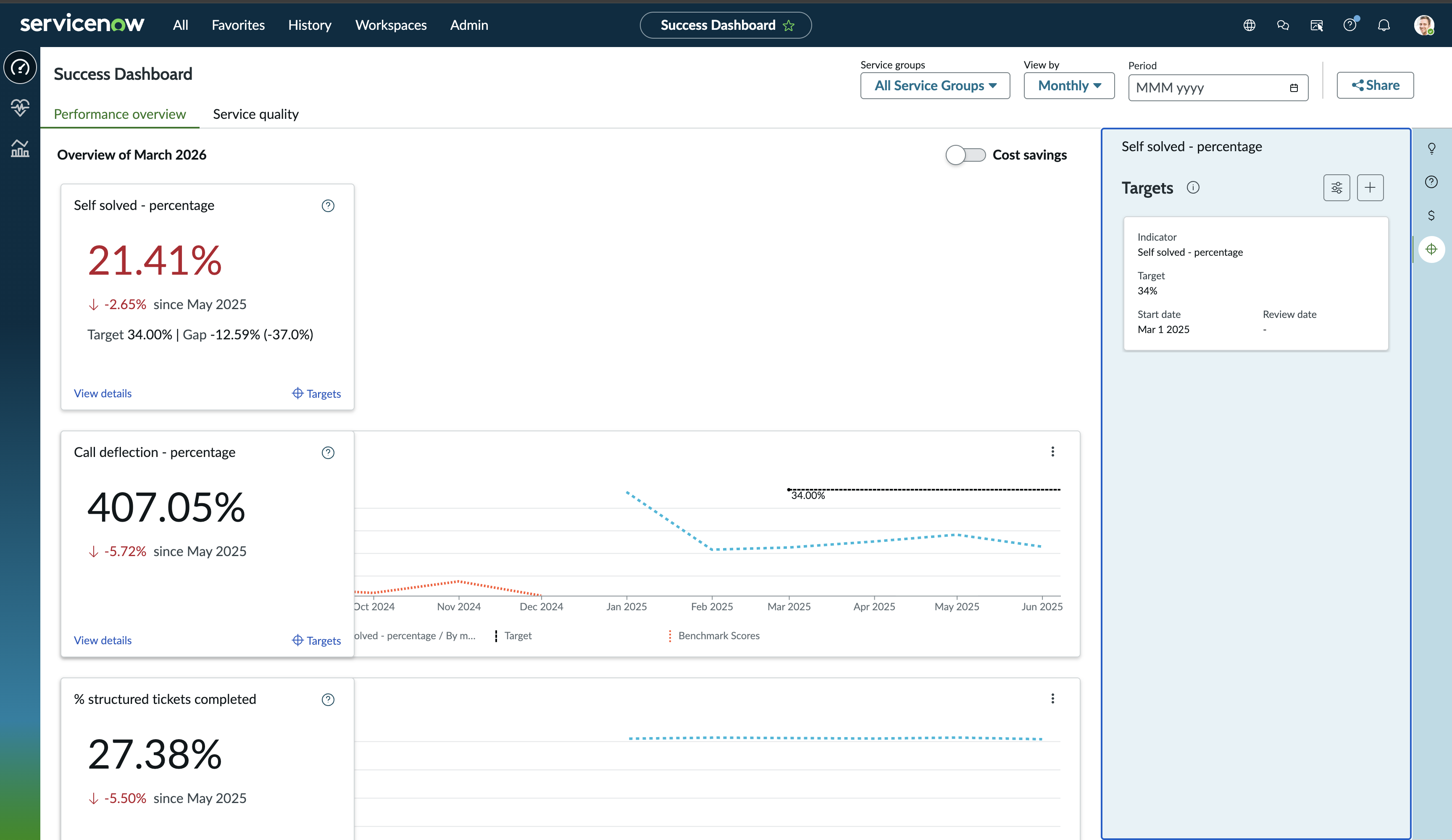Open the sidebar discussions icon in the header

point(1317,25)
